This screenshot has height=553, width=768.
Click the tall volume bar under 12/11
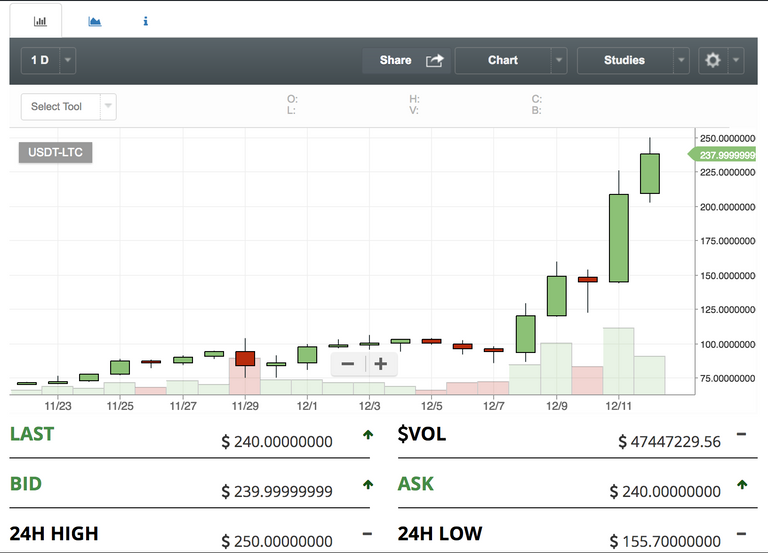[619, 361]
